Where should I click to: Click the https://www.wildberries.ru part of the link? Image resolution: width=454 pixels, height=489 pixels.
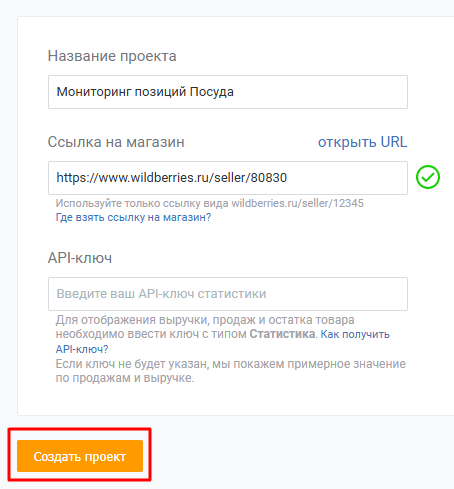coord(130,178)
